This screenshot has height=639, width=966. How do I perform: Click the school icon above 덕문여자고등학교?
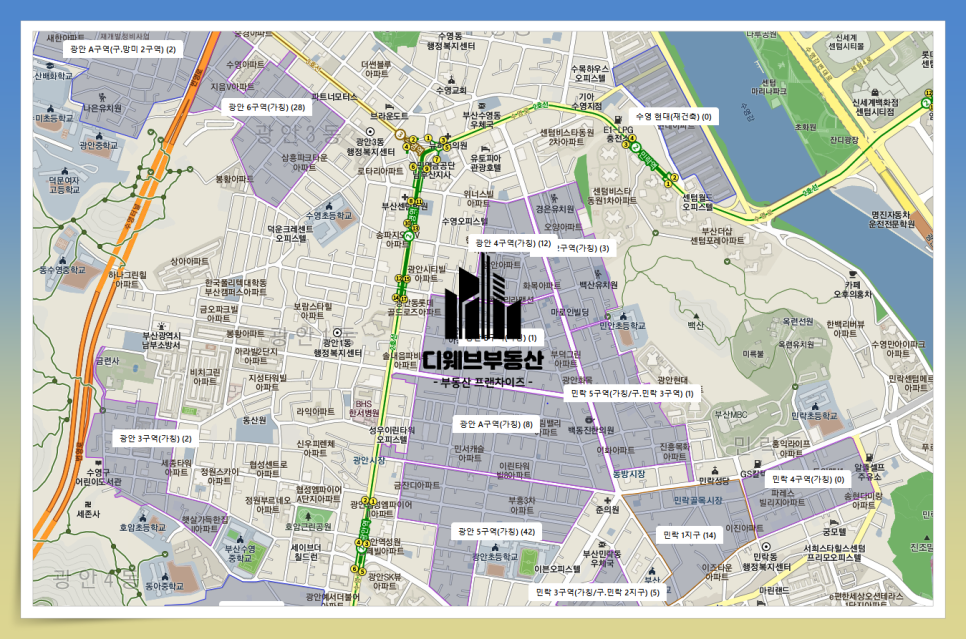pos(64,171)
